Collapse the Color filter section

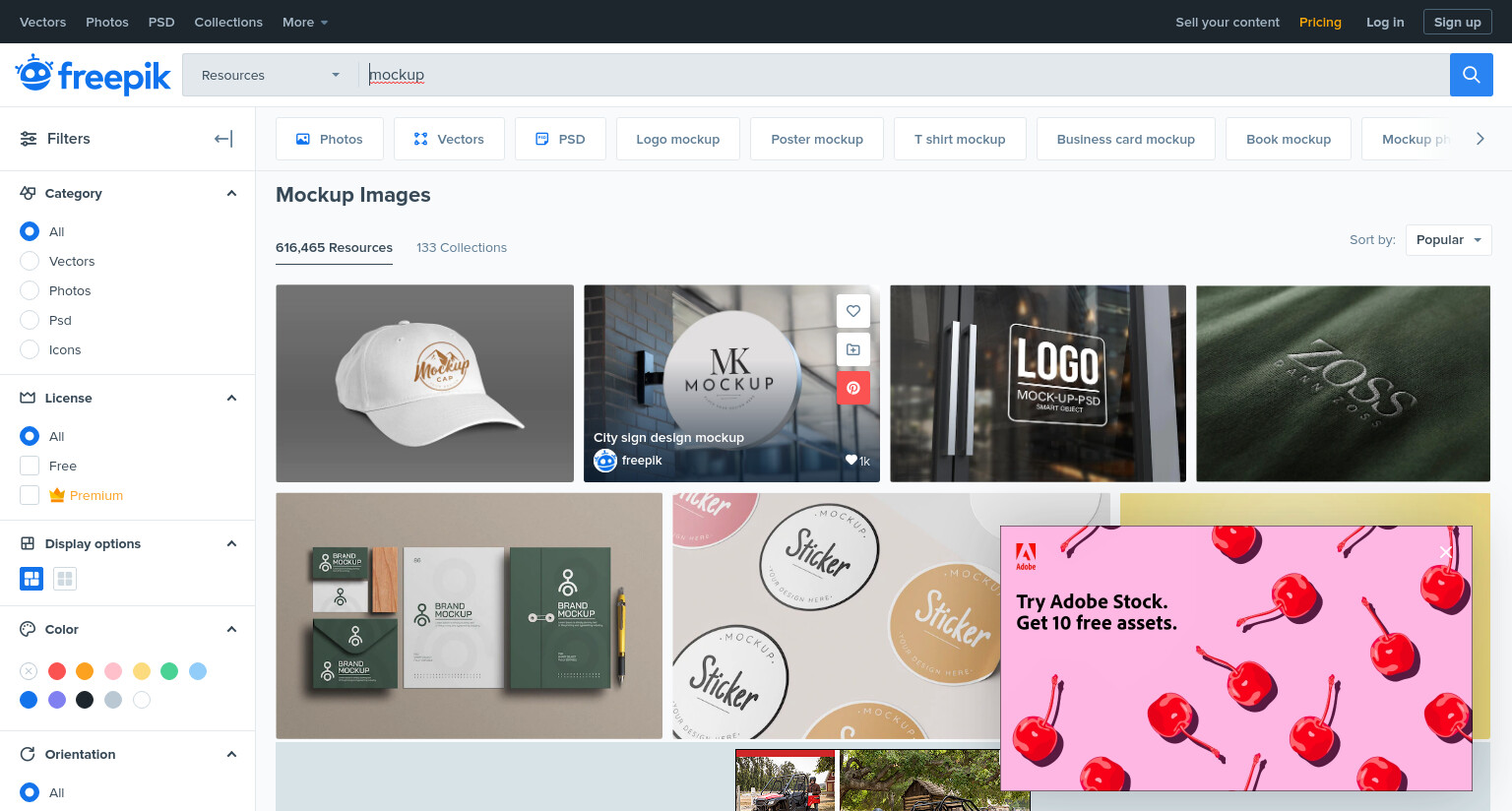231,629
